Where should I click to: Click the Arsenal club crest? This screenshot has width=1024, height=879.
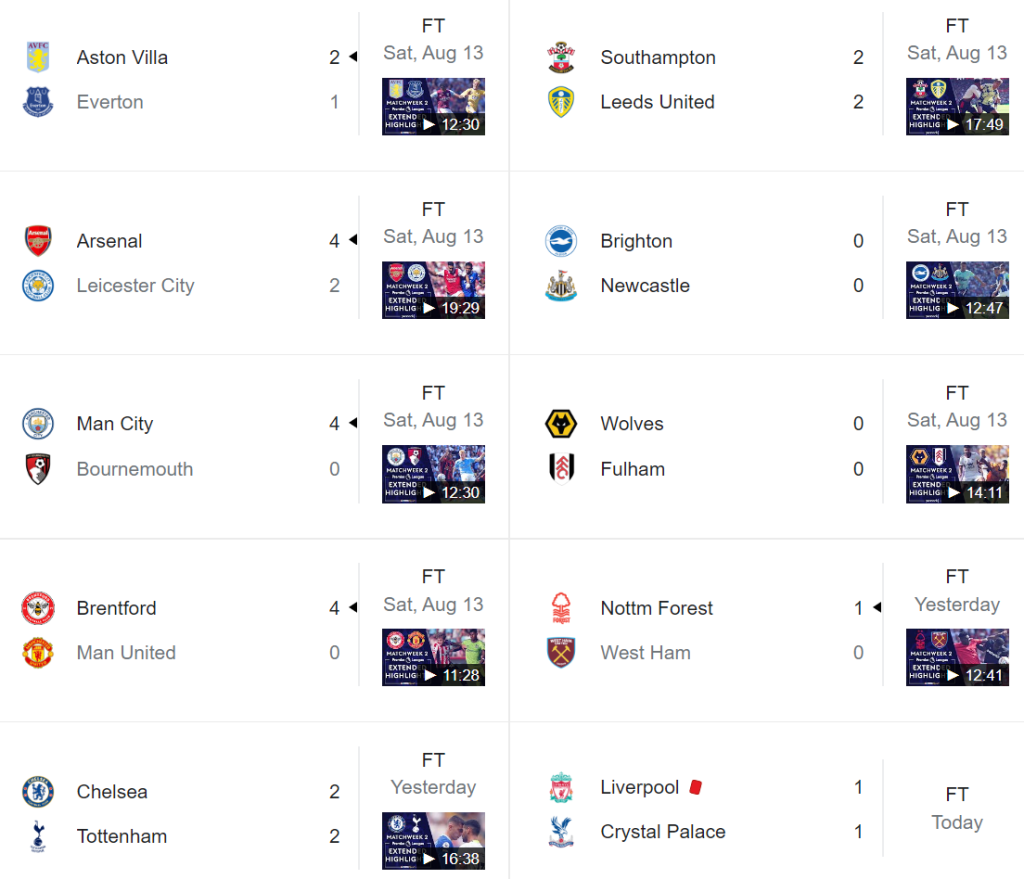pyautogui.click(x=38, y=241)
